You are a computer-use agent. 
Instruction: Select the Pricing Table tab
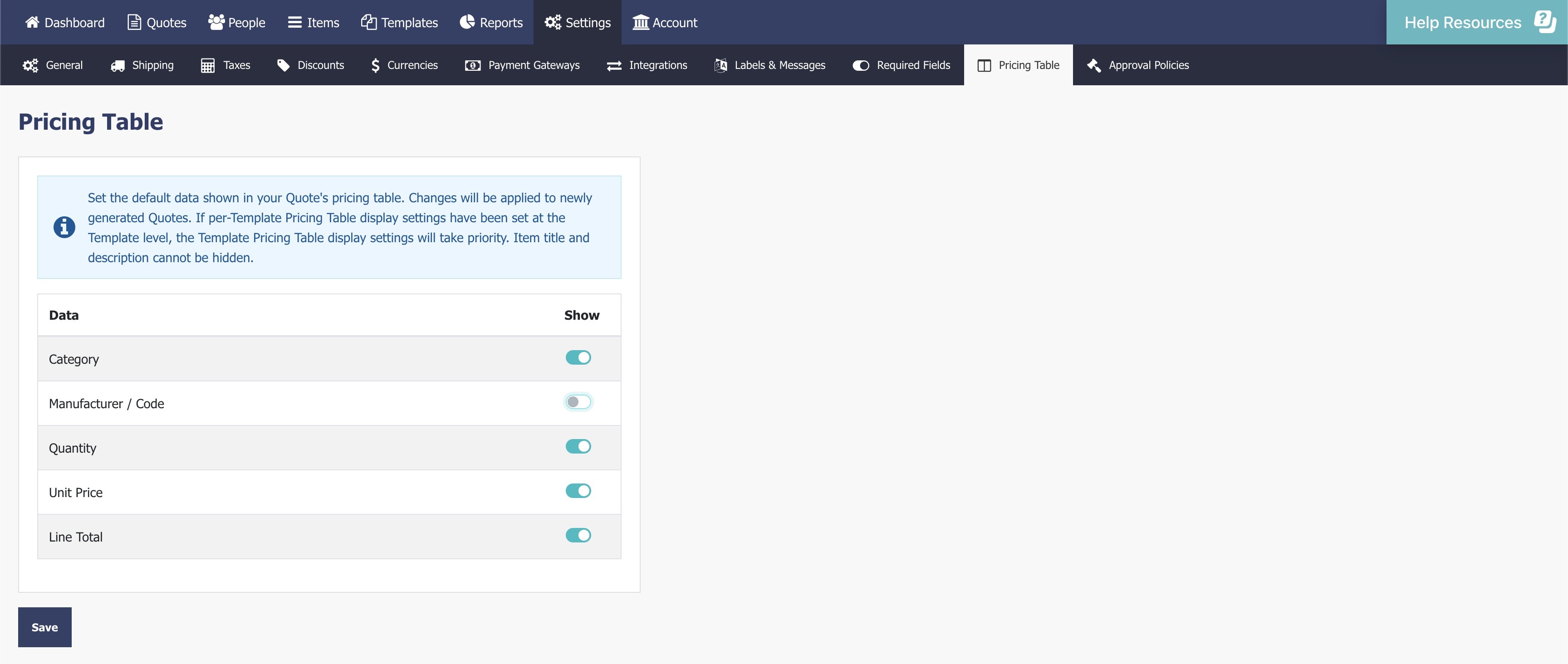(x=1019, y=65)
